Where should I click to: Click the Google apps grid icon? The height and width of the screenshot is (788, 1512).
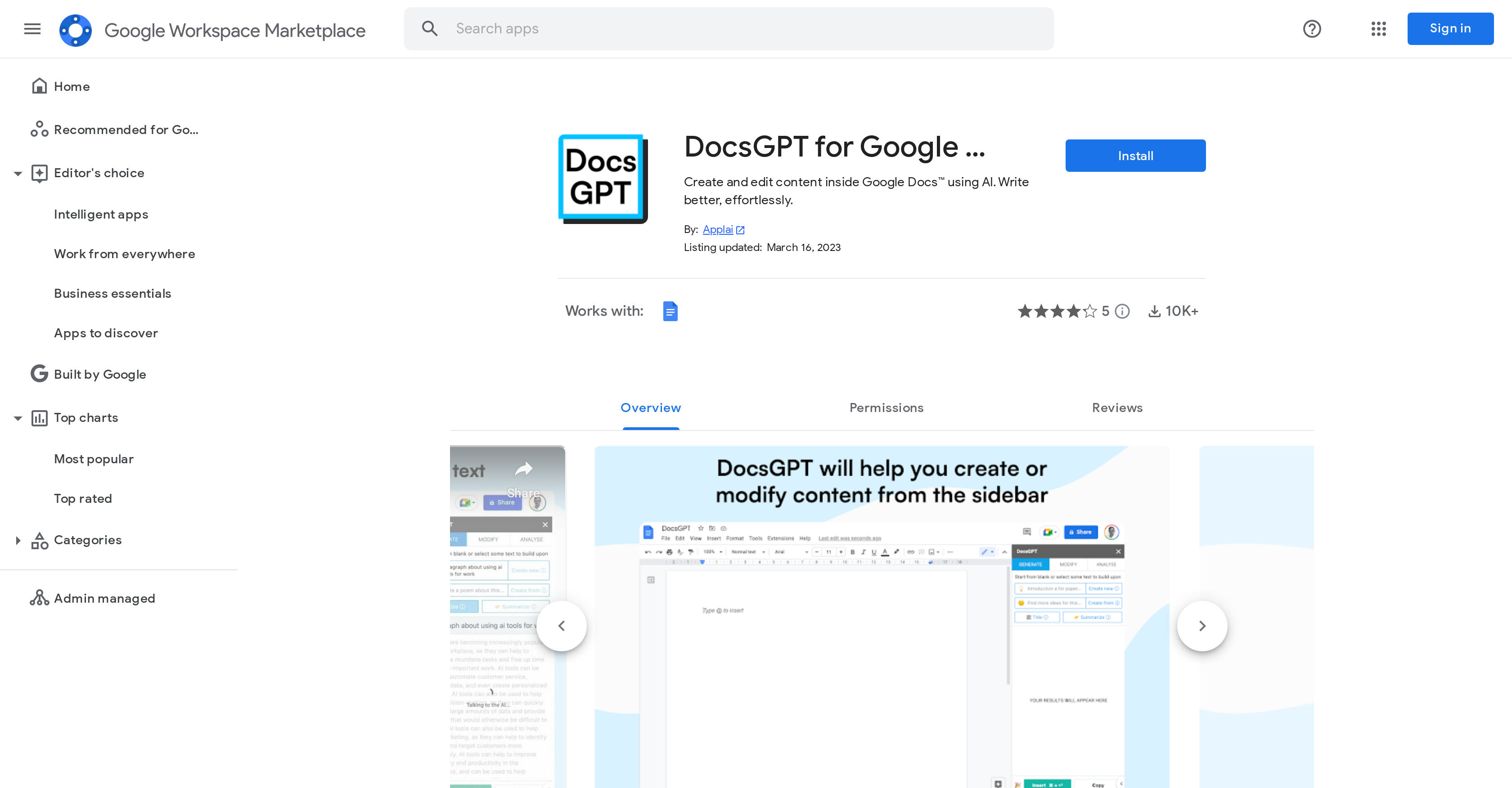point(1378,28)
